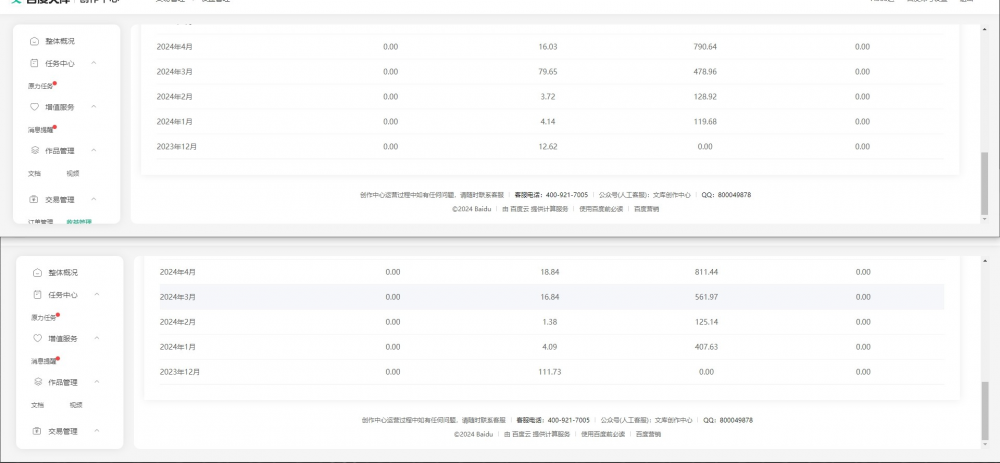Click the 增值服务 heart icon in upper sidebar
This screenshot has width=1000, height=463.
tap(35, 107)
